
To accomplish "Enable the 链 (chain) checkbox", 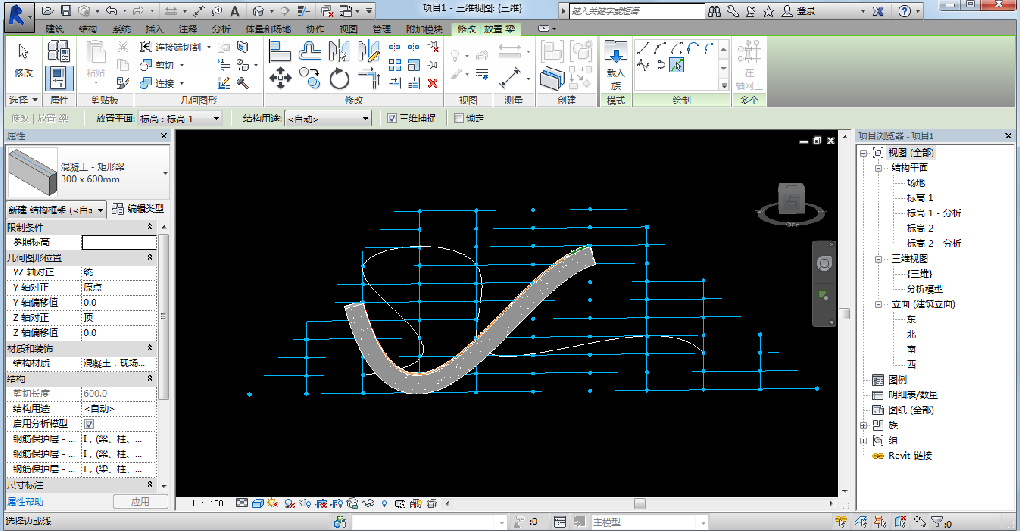I will [459, 118].
